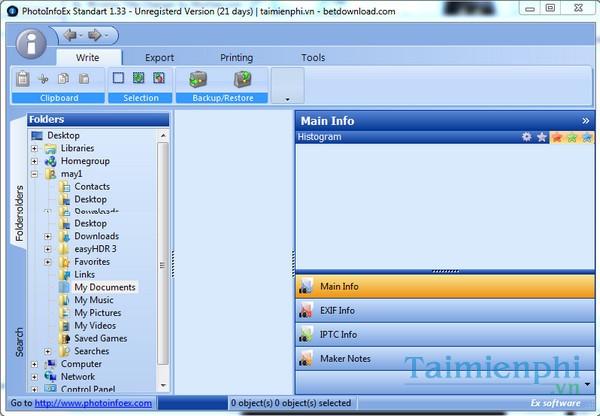The height and width of the screenshot is (416, 600).
Task: Click the round info application button
Action: click(31, 45)
